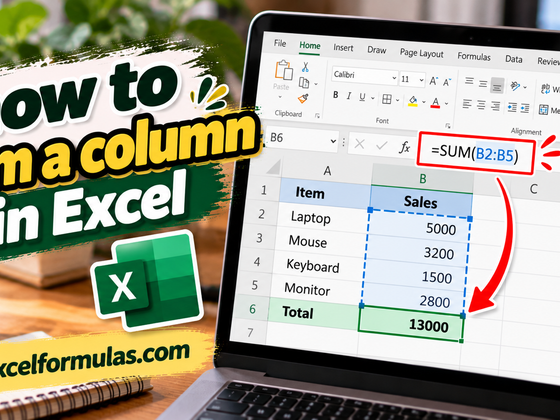Expand the Copy options arrow
Image resolution: width=560 pixels, height=420 pixels.
316,84
